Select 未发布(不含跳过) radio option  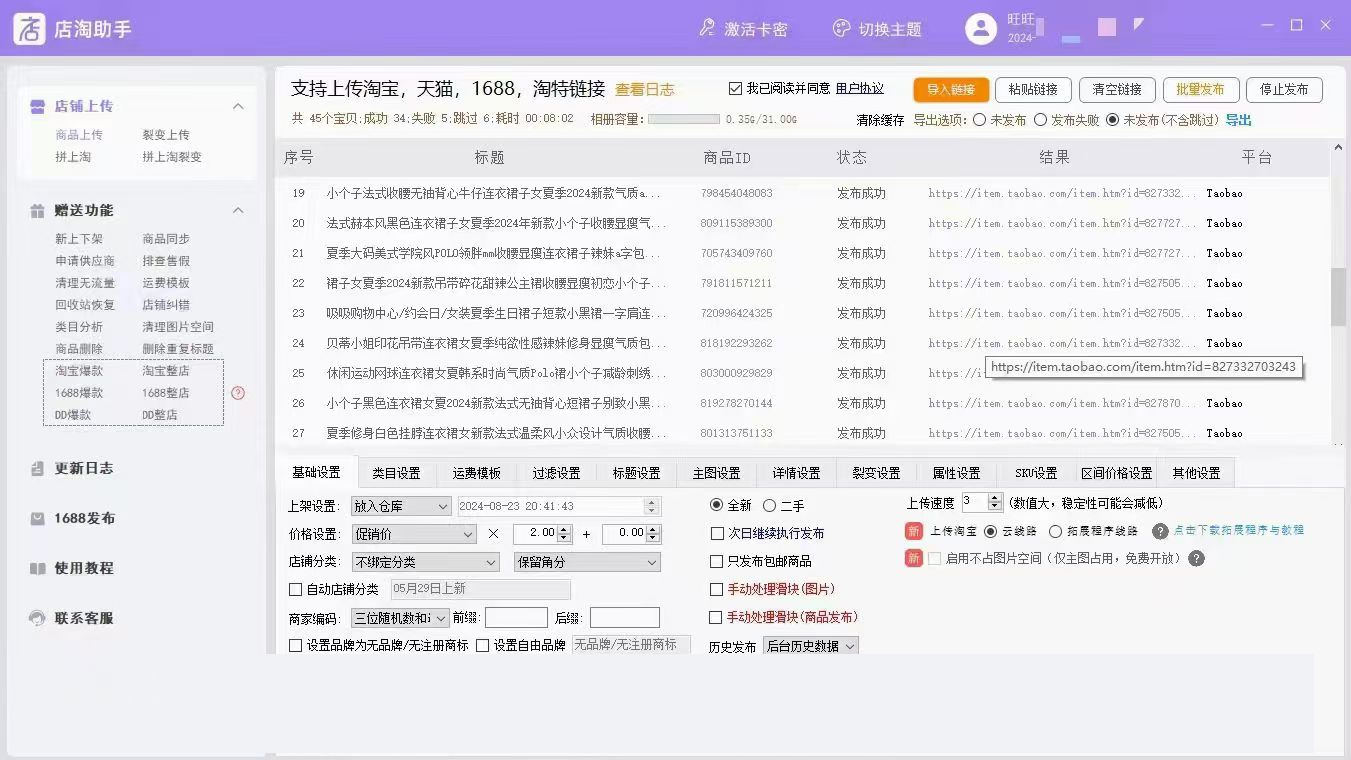pyautogui.click(x=1113, y=120)
